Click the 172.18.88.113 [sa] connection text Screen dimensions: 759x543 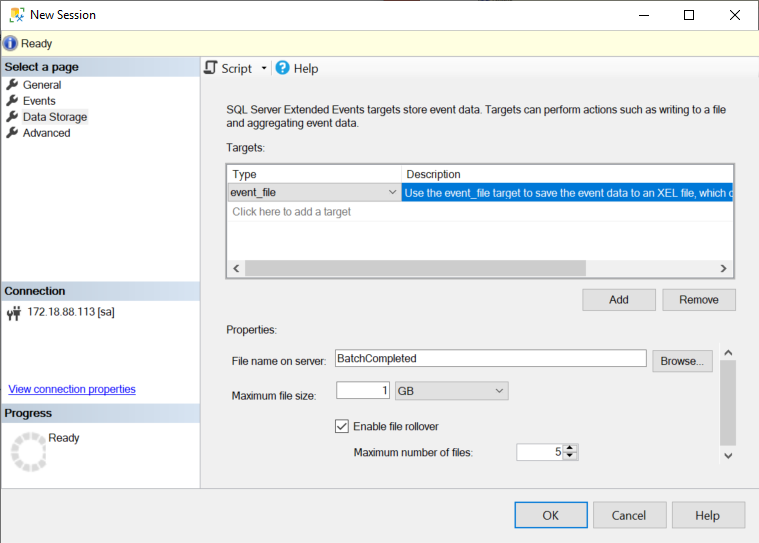[x=71, y=312]
